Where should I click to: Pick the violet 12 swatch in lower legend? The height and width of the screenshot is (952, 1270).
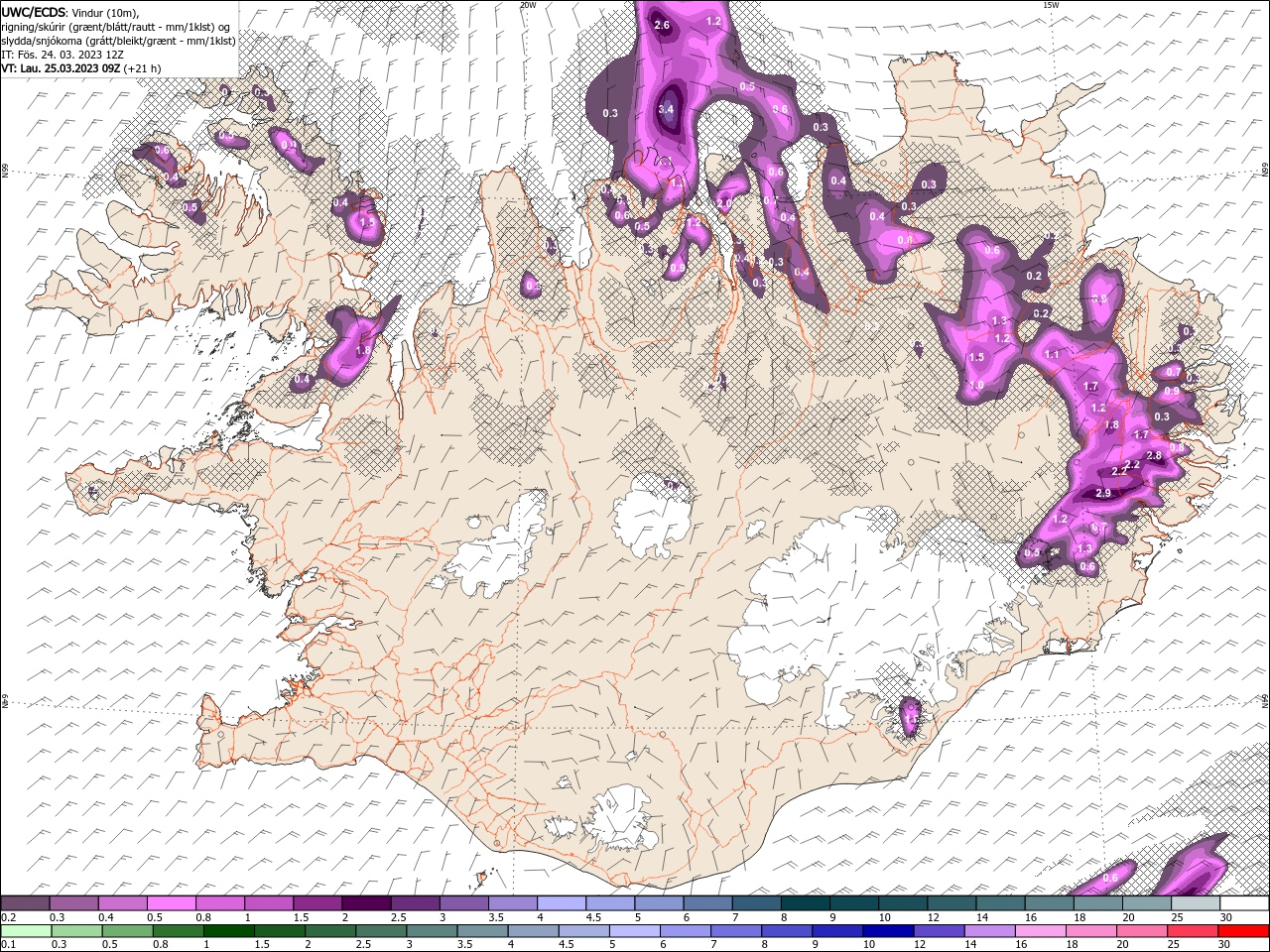[940, 931]
